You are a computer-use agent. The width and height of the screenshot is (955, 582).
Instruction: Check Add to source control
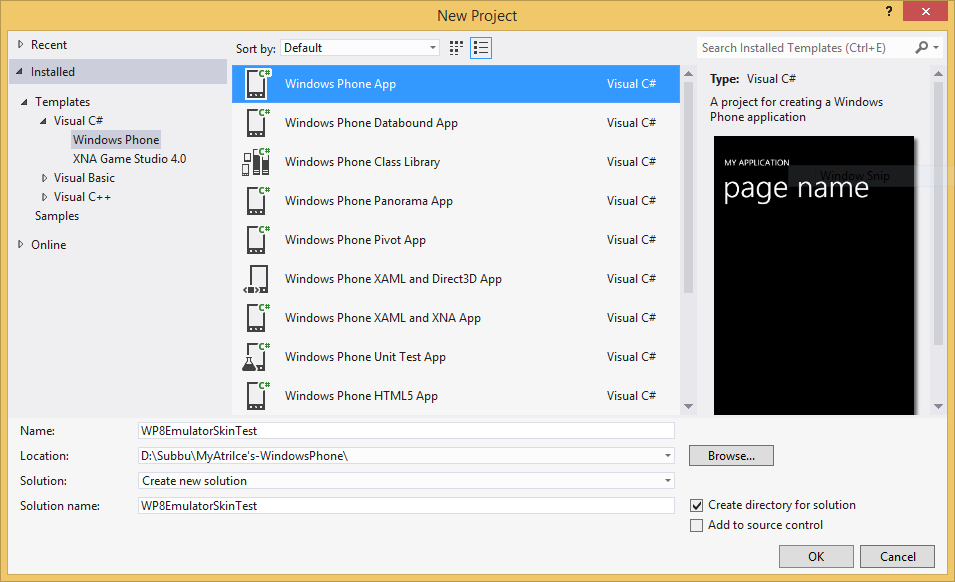(696, 524)
